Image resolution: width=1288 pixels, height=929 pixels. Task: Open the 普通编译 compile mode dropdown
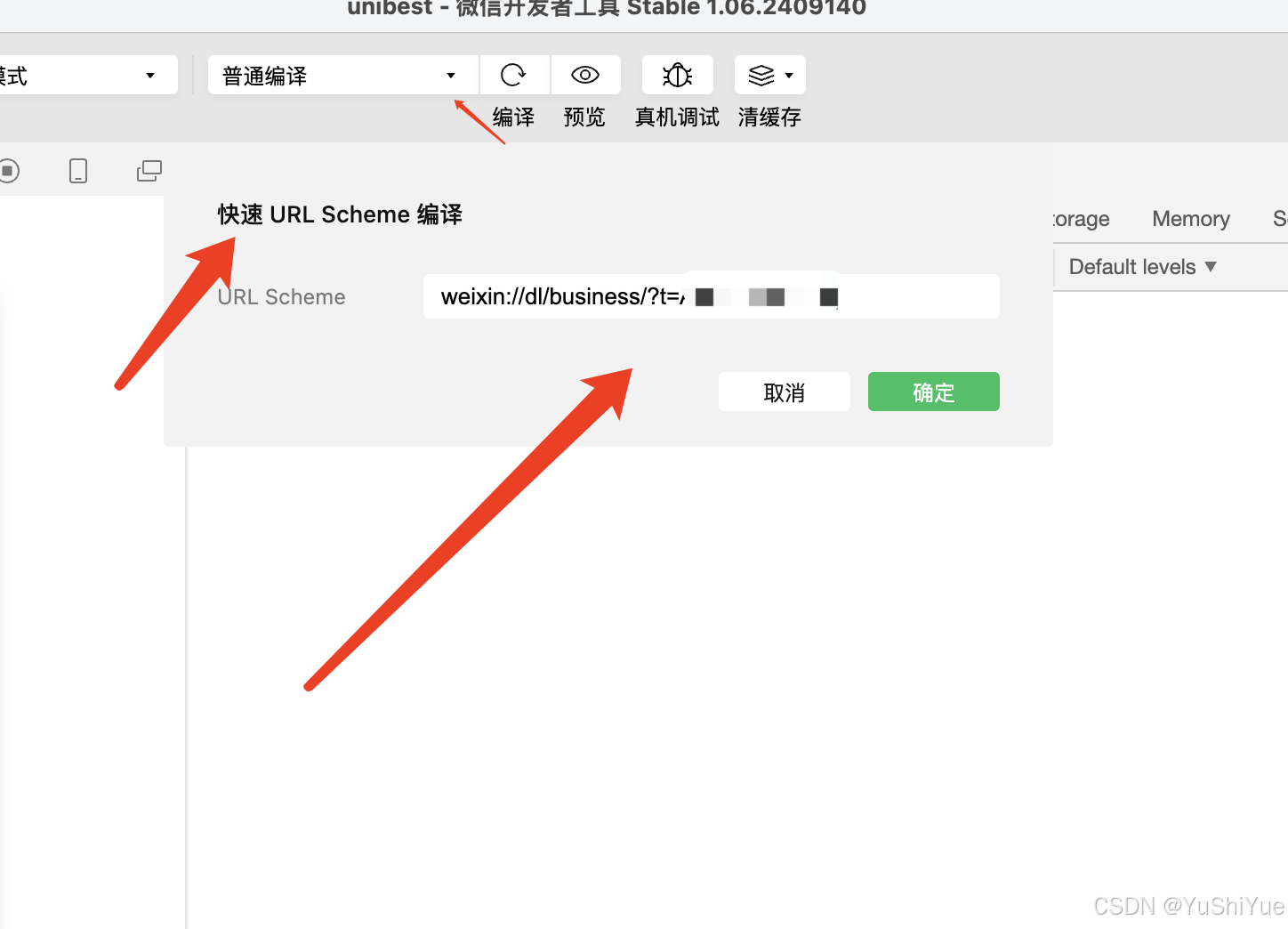pyautogui.click(x=343, y=75)
